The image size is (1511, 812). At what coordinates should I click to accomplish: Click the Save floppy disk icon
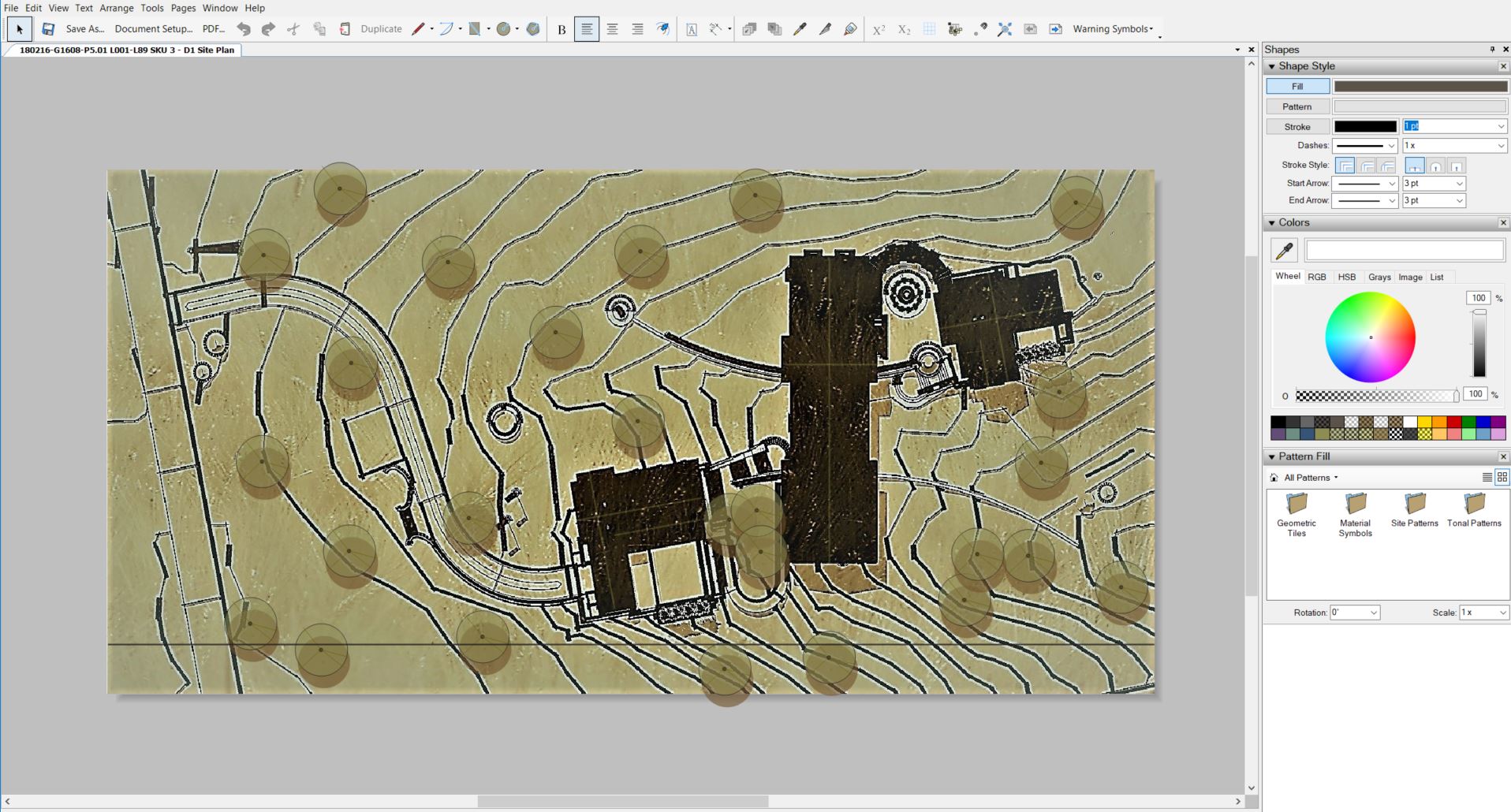(48, 29)
